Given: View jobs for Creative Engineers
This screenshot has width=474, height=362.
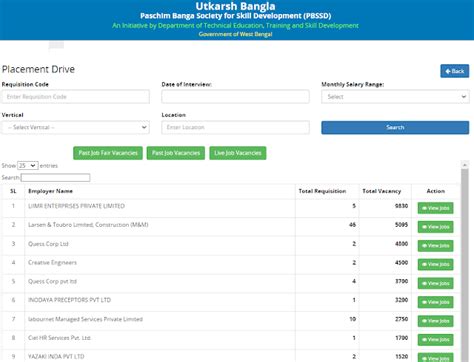Looking at the screenshot, I should tap(435, 264).
